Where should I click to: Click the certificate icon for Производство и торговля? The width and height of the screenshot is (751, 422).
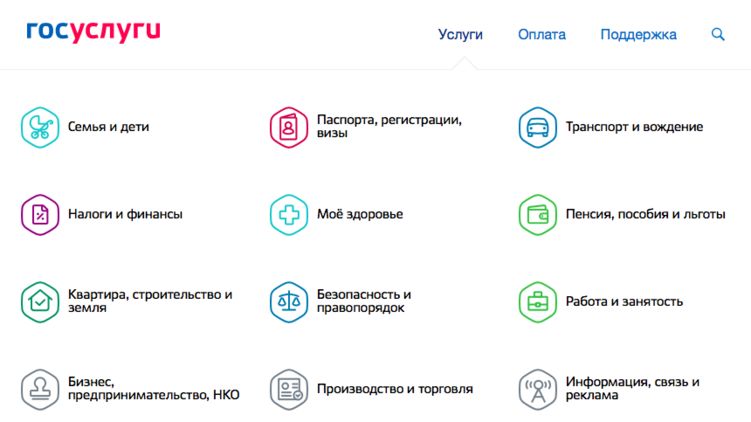289,388
